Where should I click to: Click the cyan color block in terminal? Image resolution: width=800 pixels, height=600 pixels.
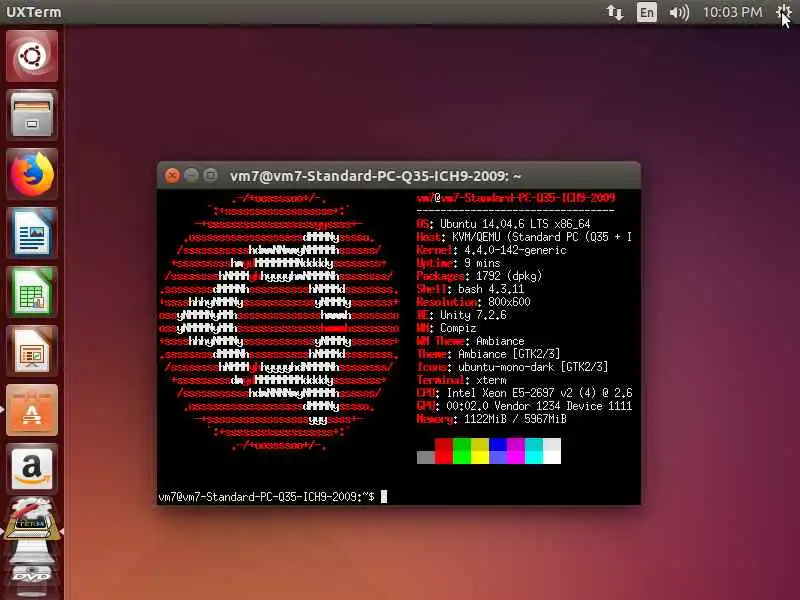pyautogui.click(x=534, y=451)
